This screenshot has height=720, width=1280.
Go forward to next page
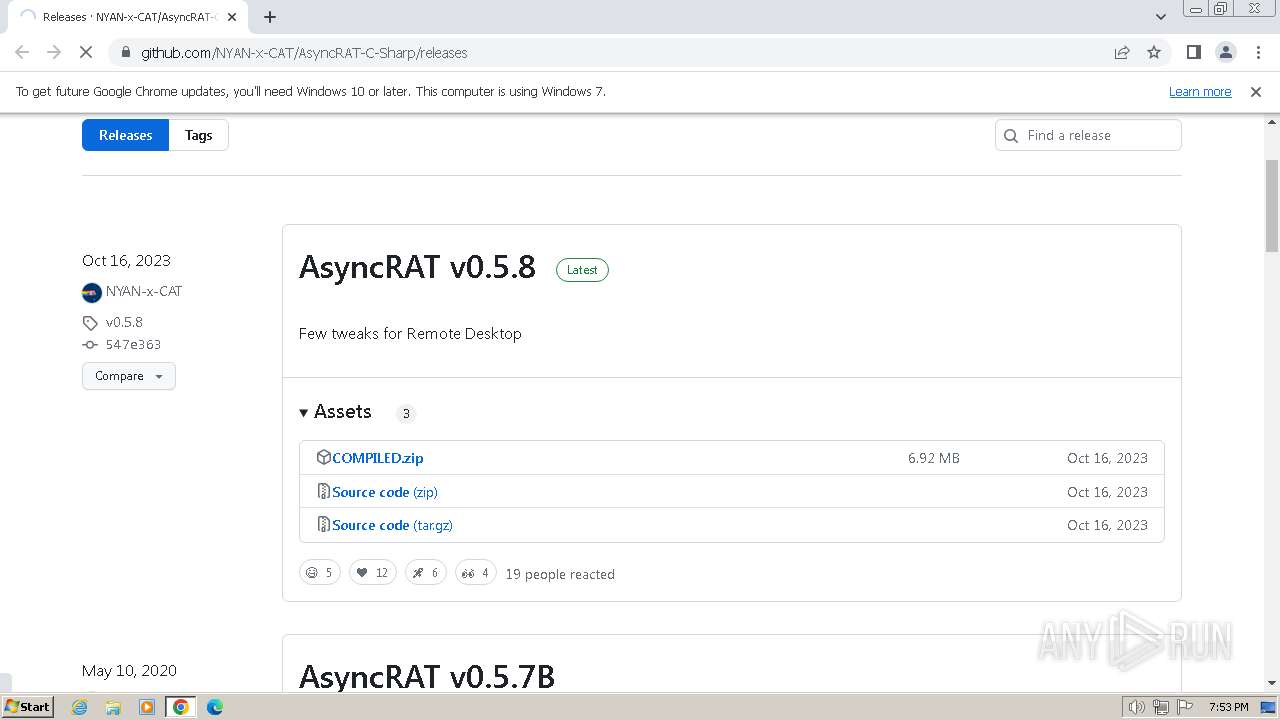tap(54, 52)
